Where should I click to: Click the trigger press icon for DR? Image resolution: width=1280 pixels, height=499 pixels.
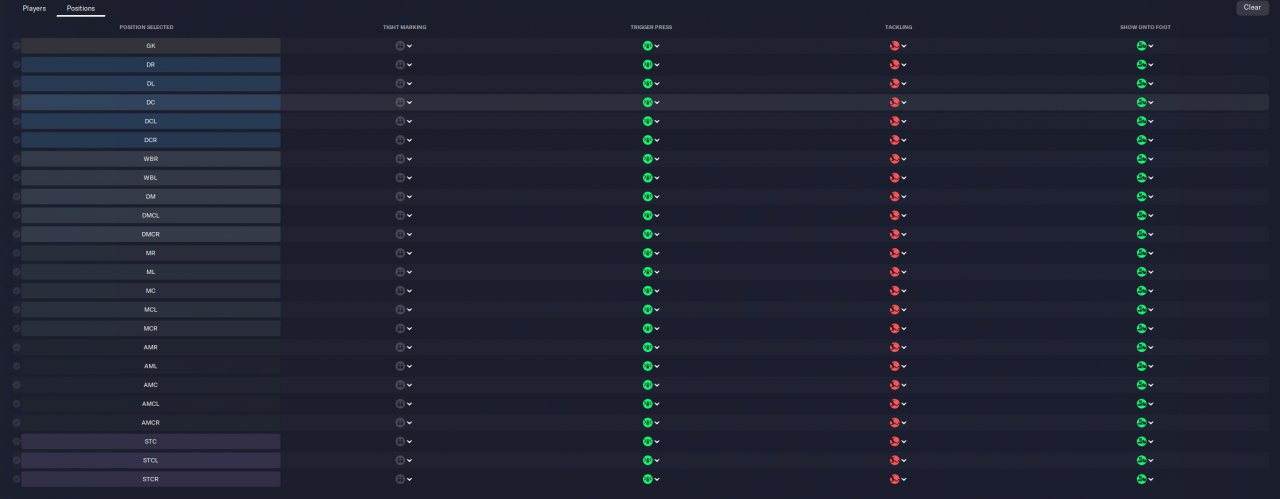(647, 65)
